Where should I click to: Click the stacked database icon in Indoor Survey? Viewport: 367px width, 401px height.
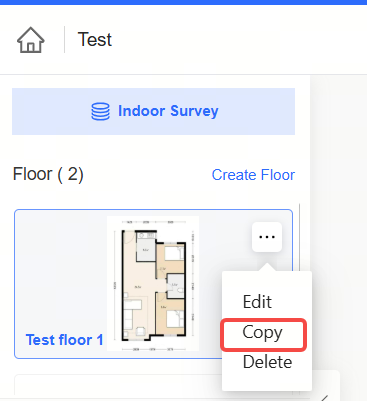click(x=100, y=111)
